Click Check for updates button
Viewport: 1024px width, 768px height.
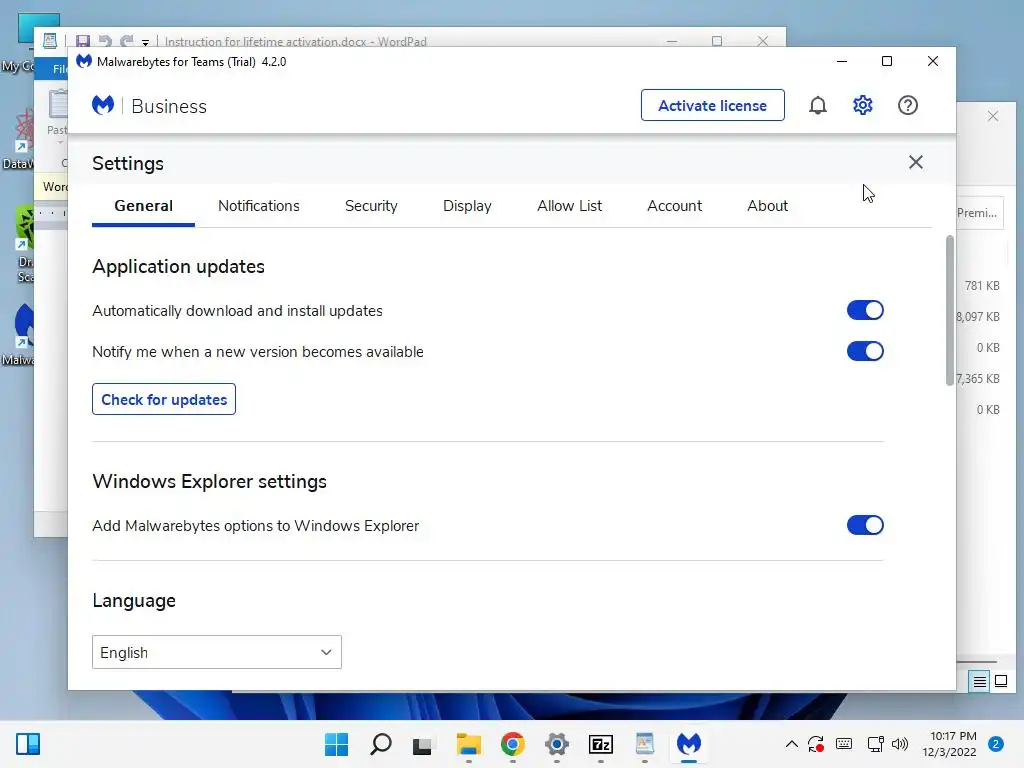[x=164, y=399]
